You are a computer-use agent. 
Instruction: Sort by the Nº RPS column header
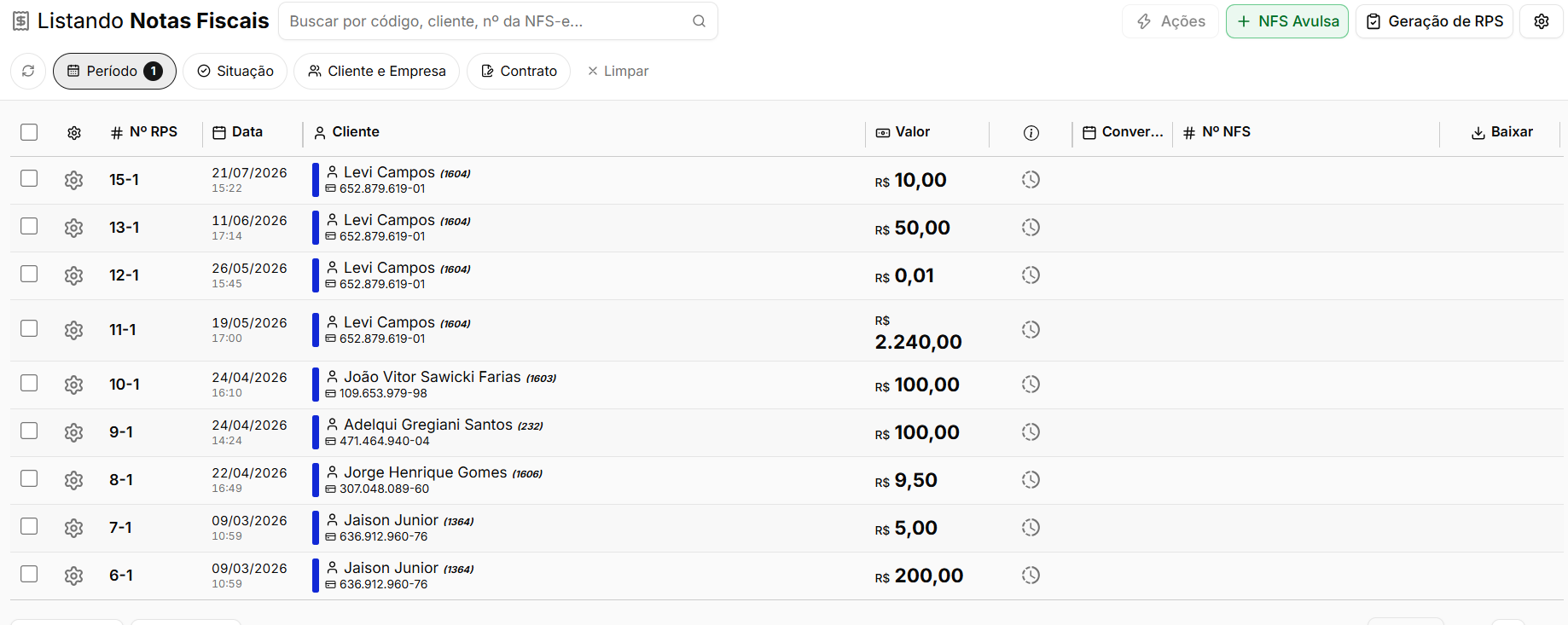[x=144, y=132]
